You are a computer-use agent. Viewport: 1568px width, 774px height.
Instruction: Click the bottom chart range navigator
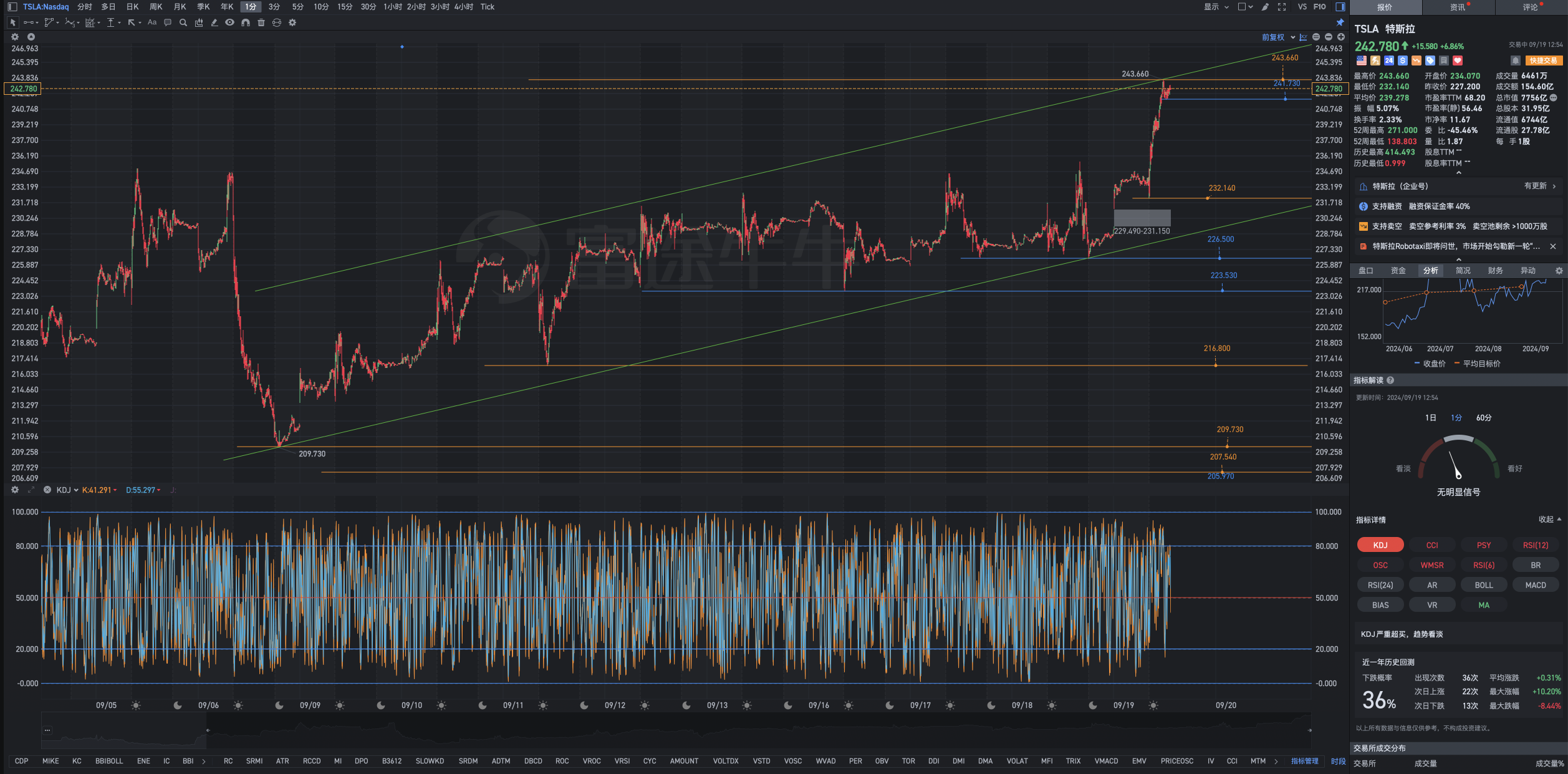click(x=676, y=730)
